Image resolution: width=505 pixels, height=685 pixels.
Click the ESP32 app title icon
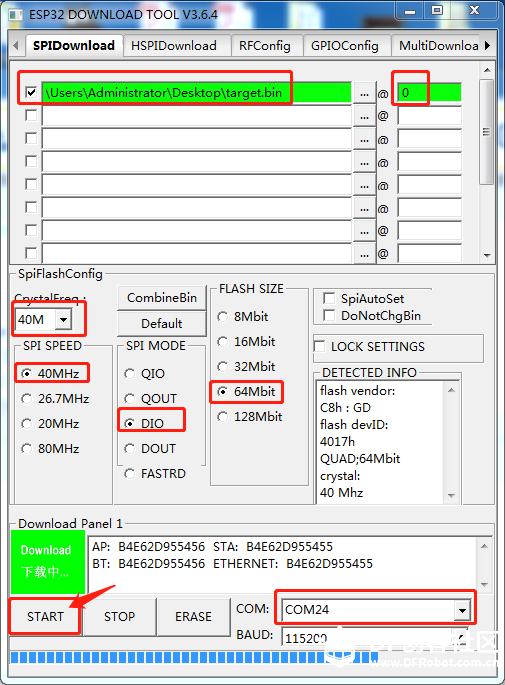(16, 14)
